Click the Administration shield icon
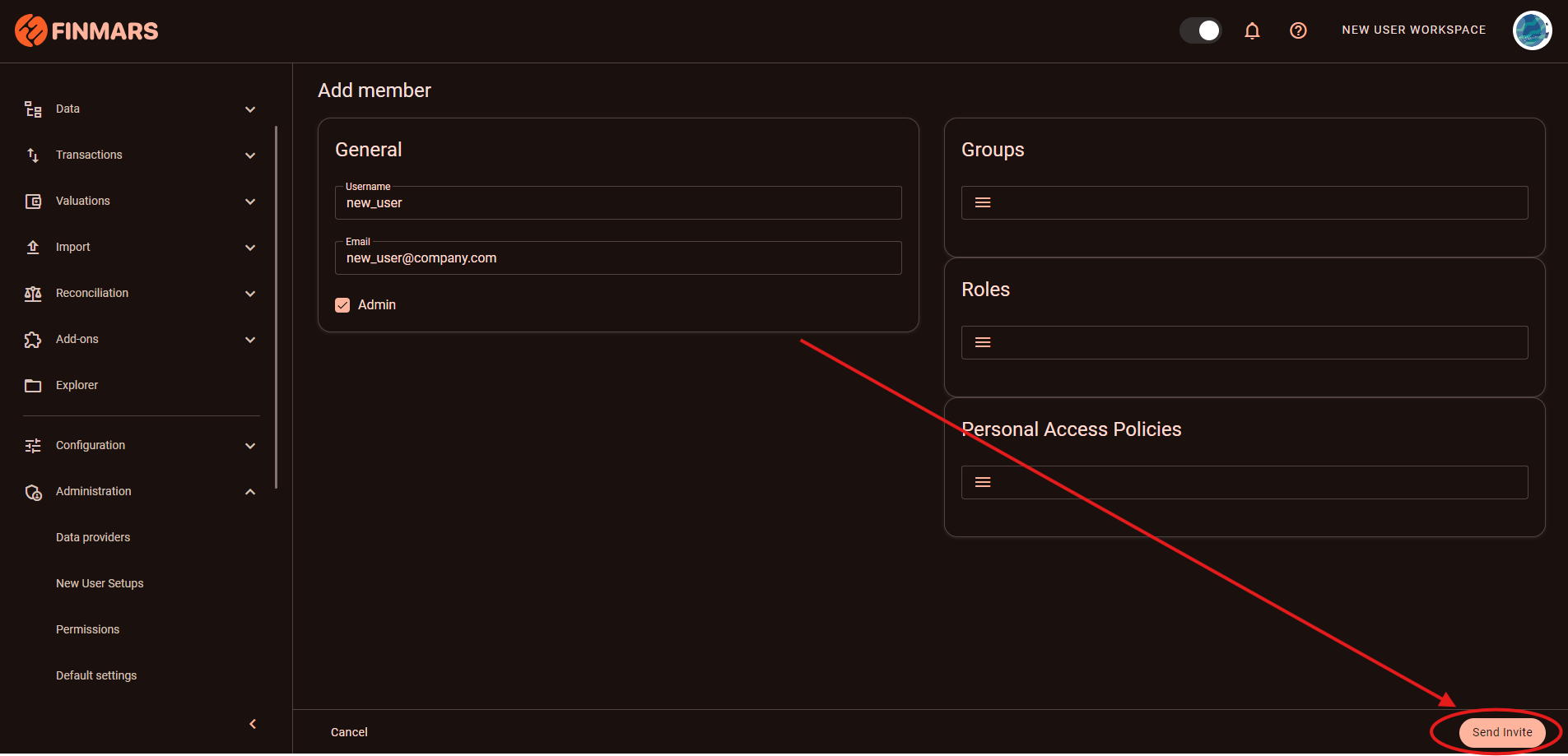The height and width of the screenshot is (756, 1568). (33, 492)
